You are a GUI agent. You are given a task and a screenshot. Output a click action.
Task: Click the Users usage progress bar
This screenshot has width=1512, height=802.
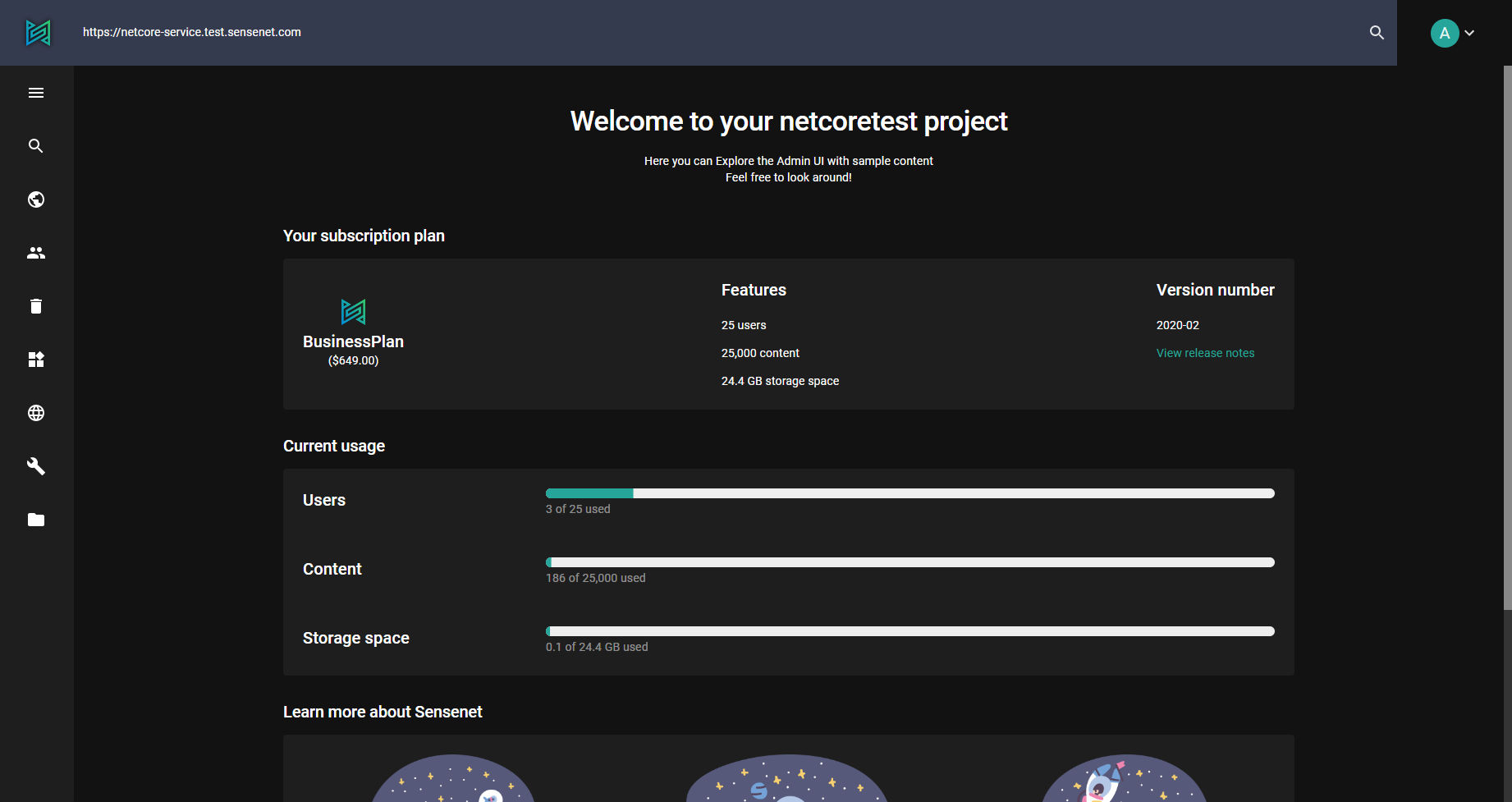click(x=910, y=493)
